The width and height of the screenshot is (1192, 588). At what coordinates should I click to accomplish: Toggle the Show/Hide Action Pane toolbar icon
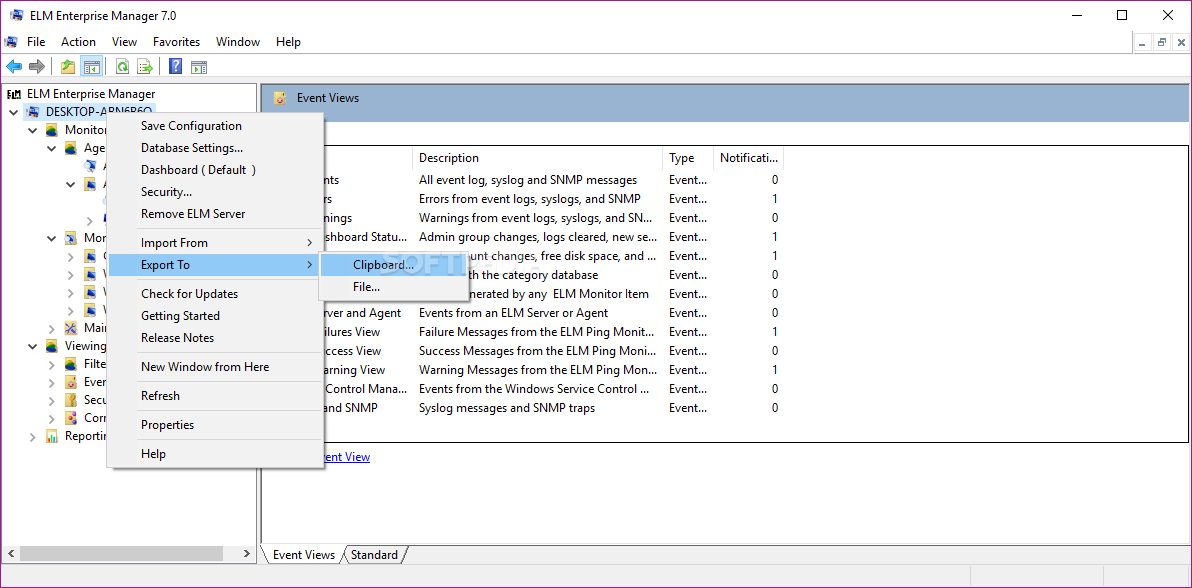click(x=198, y=67)
